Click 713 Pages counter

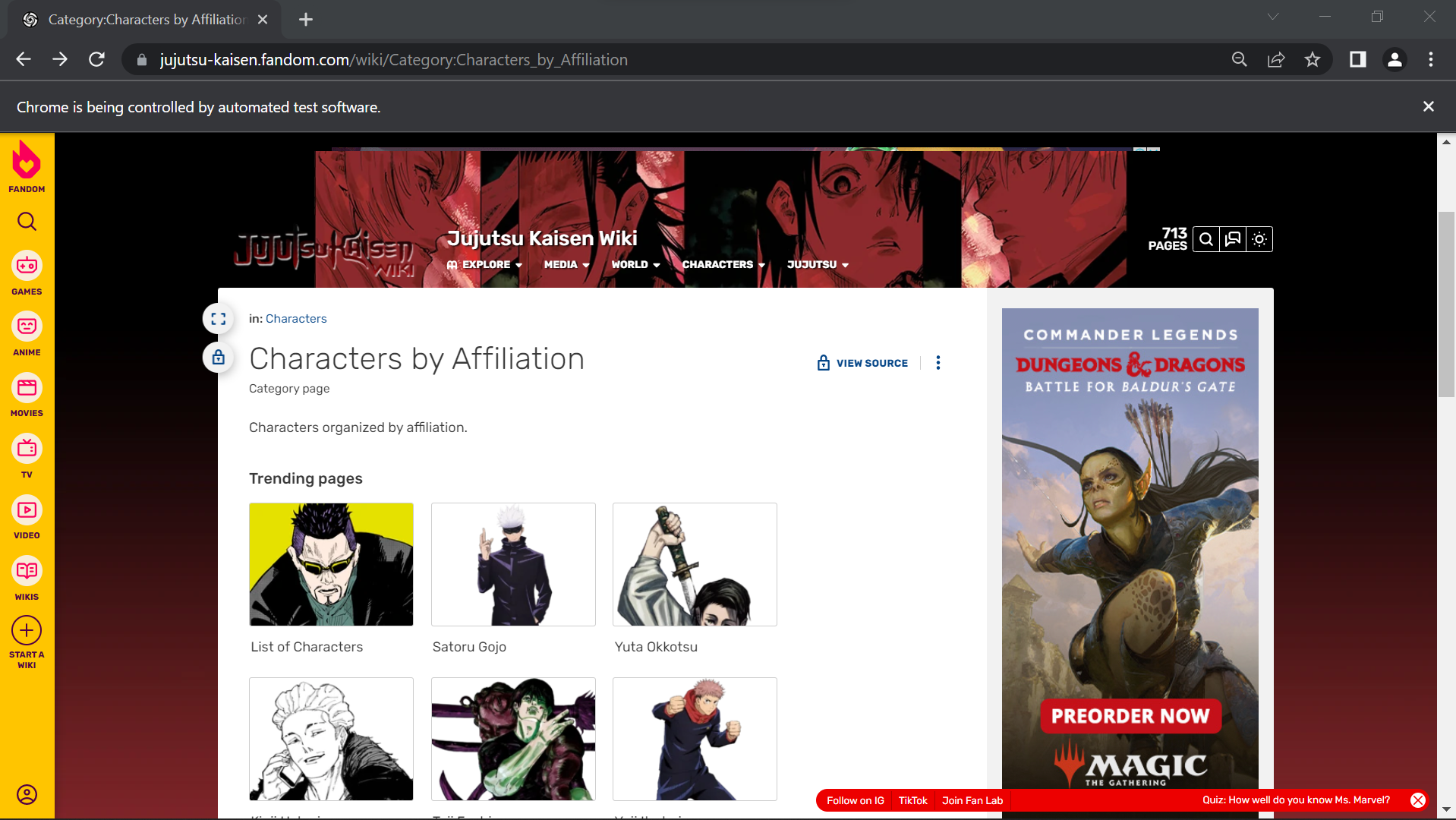click(1168, 239)
